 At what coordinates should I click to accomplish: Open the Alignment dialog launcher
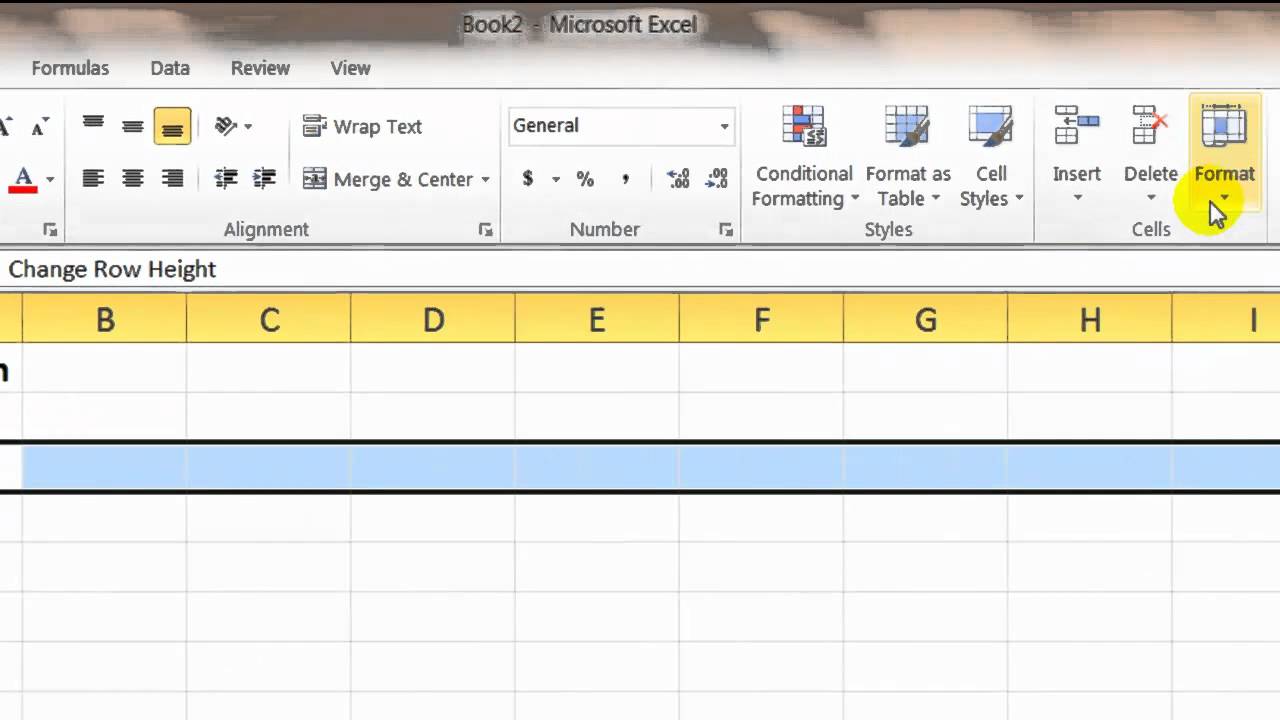coord(486,230)
